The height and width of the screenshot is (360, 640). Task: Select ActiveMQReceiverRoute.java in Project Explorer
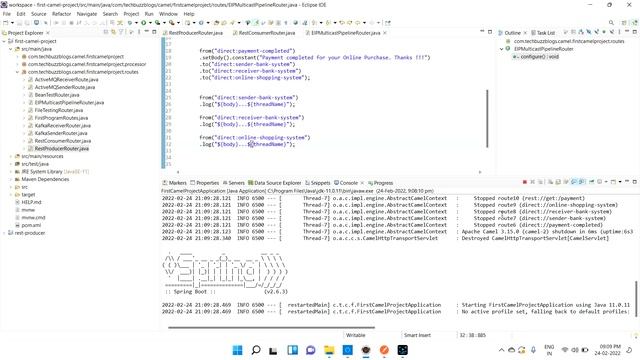(x=66, y=80)
